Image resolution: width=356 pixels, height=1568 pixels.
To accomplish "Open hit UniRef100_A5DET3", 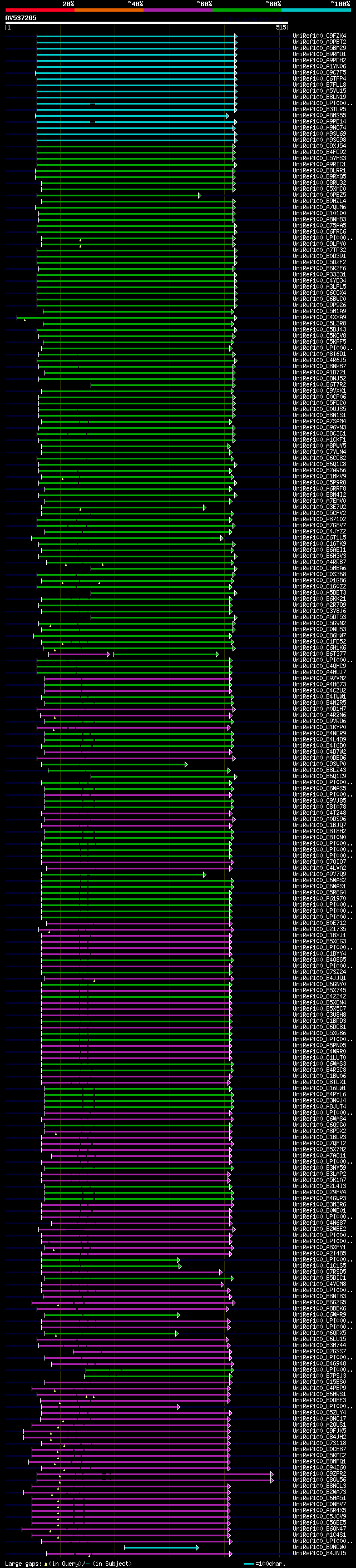I will click(x=319, y=593).
